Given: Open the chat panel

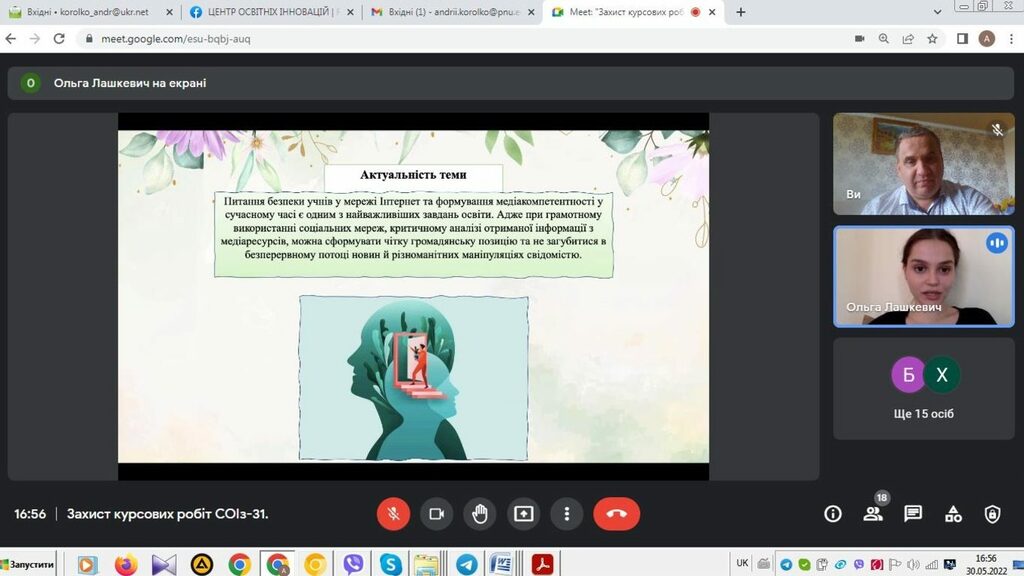Looking at the screenshot, I should point(913,514).
